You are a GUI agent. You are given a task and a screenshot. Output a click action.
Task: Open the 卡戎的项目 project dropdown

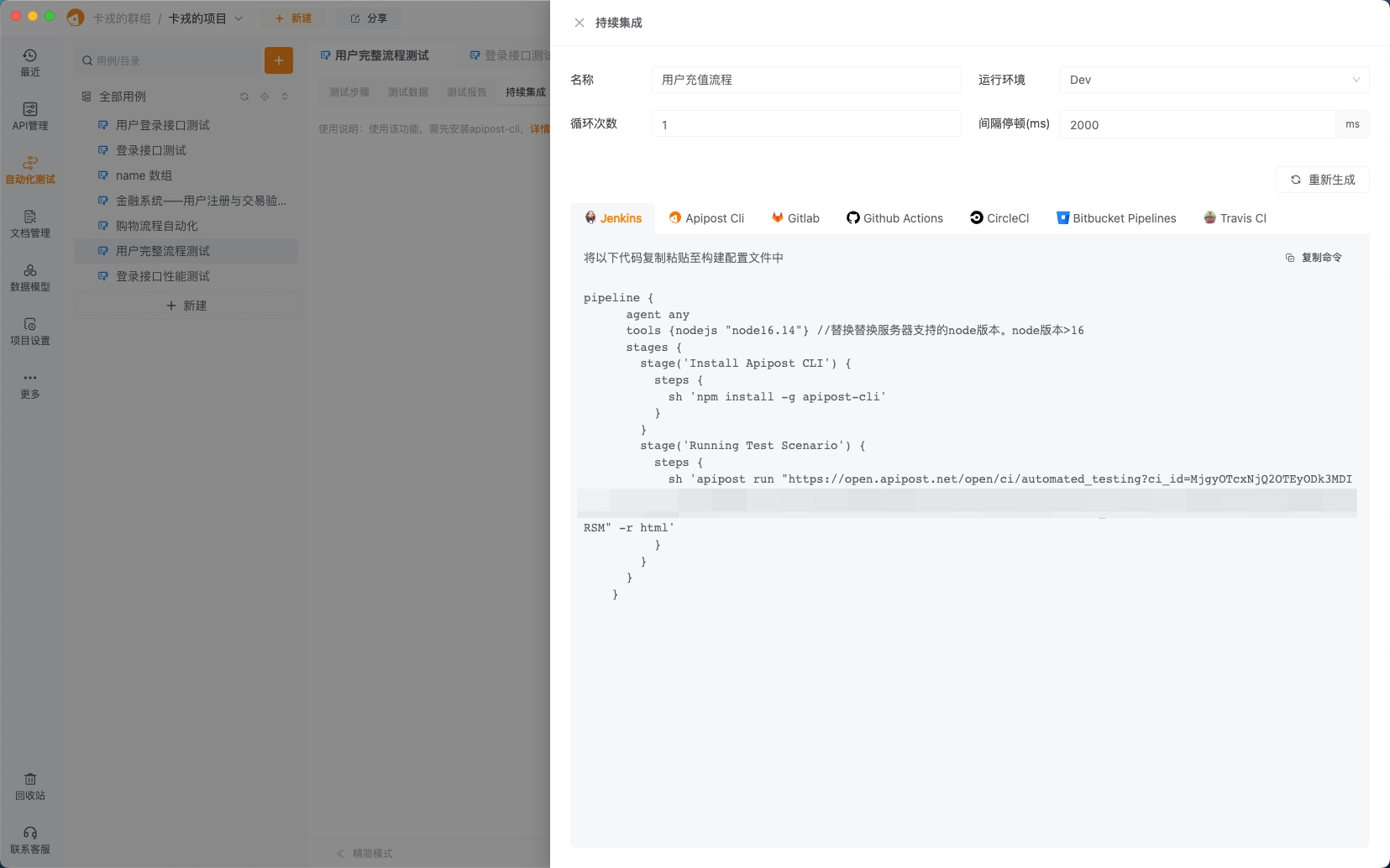point(206,18)
